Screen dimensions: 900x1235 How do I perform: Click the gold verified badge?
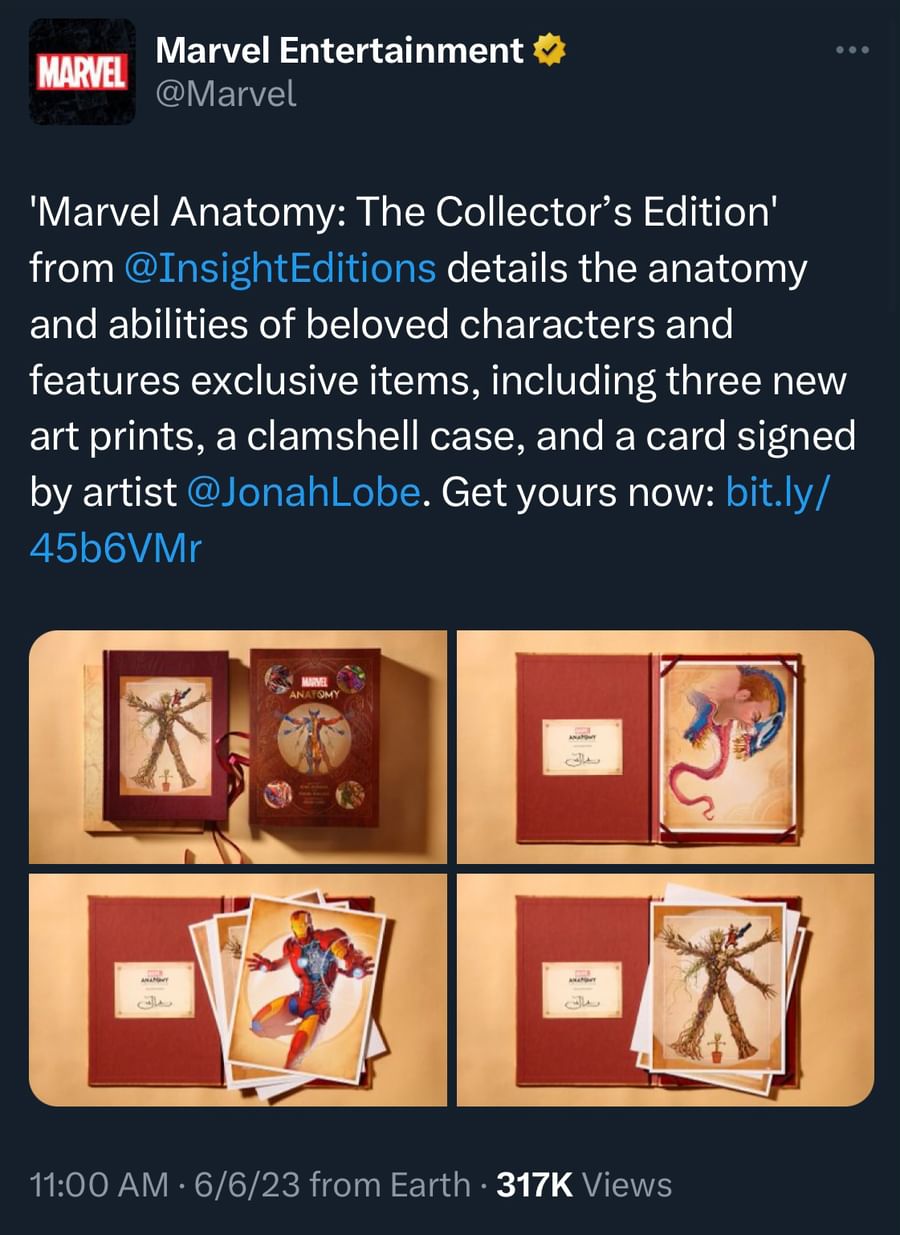pyautogui.click(x=549, y=50)
